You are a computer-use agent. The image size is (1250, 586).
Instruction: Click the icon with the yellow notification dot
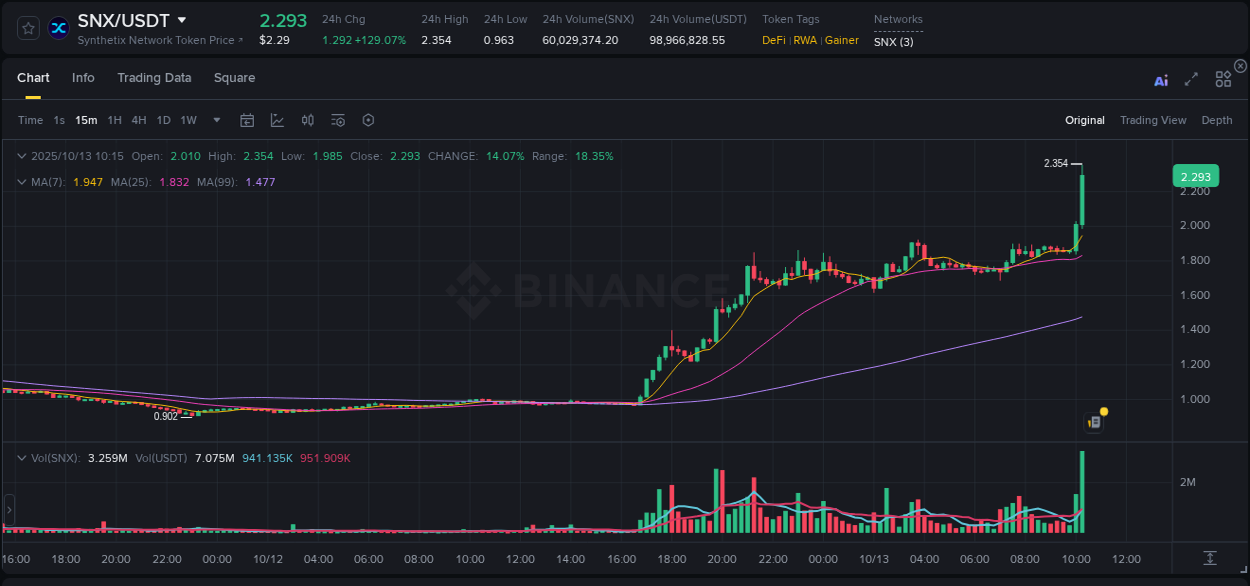pyautogui.click(x=1094, y=421)
